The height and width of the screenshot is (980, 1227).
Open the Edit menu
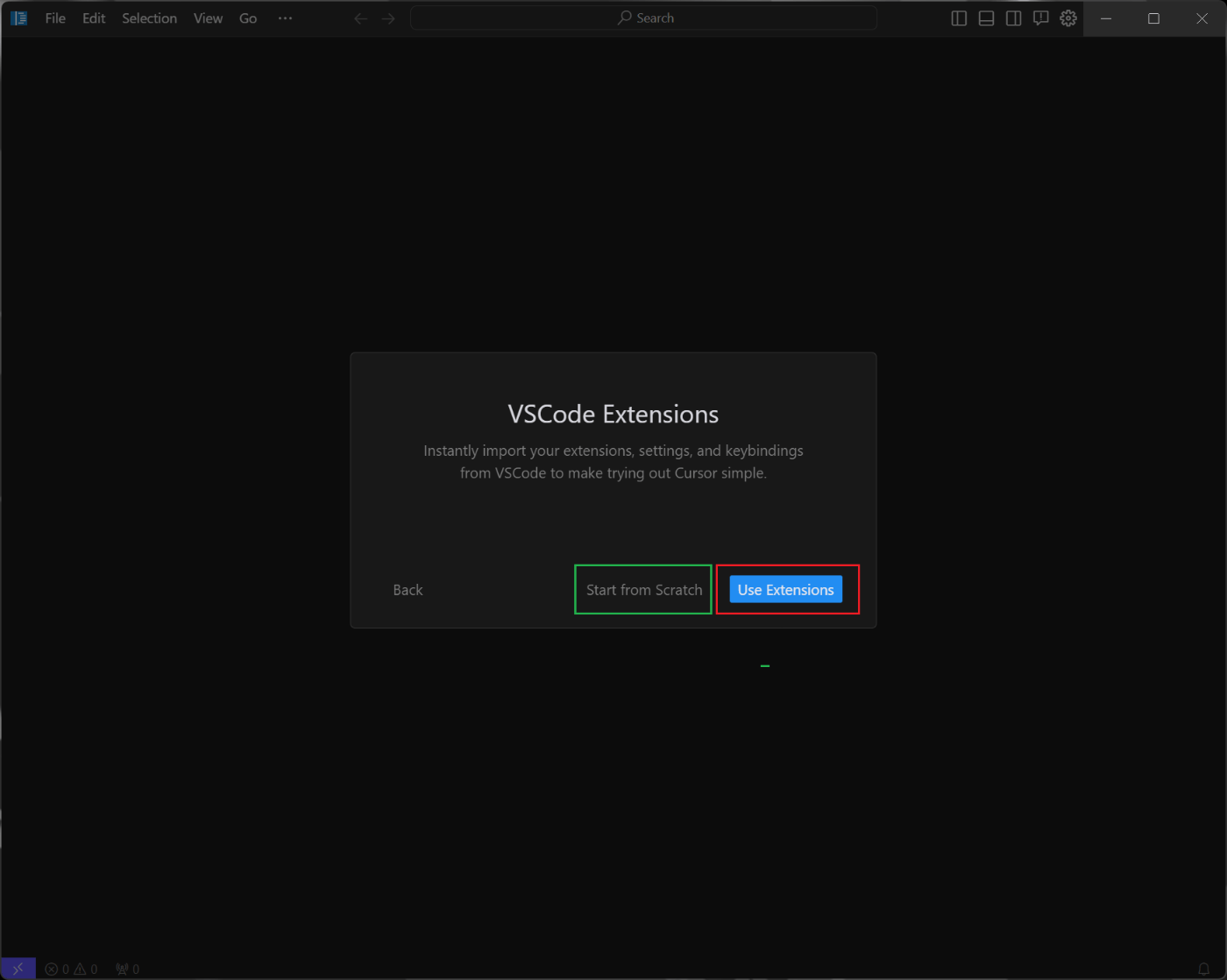tap(94, 18)
